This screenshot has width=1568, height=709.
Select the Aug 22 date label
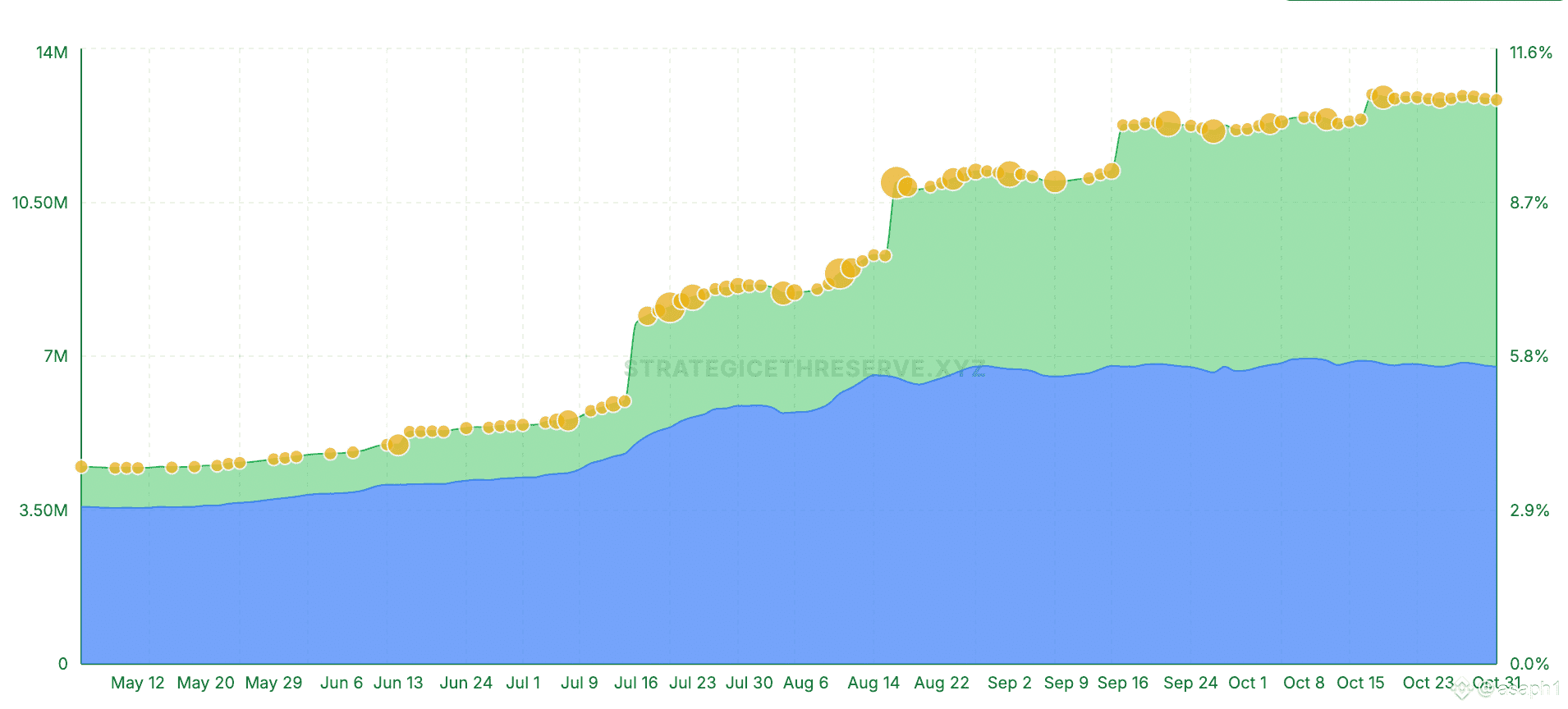click(x=942, y=683)
